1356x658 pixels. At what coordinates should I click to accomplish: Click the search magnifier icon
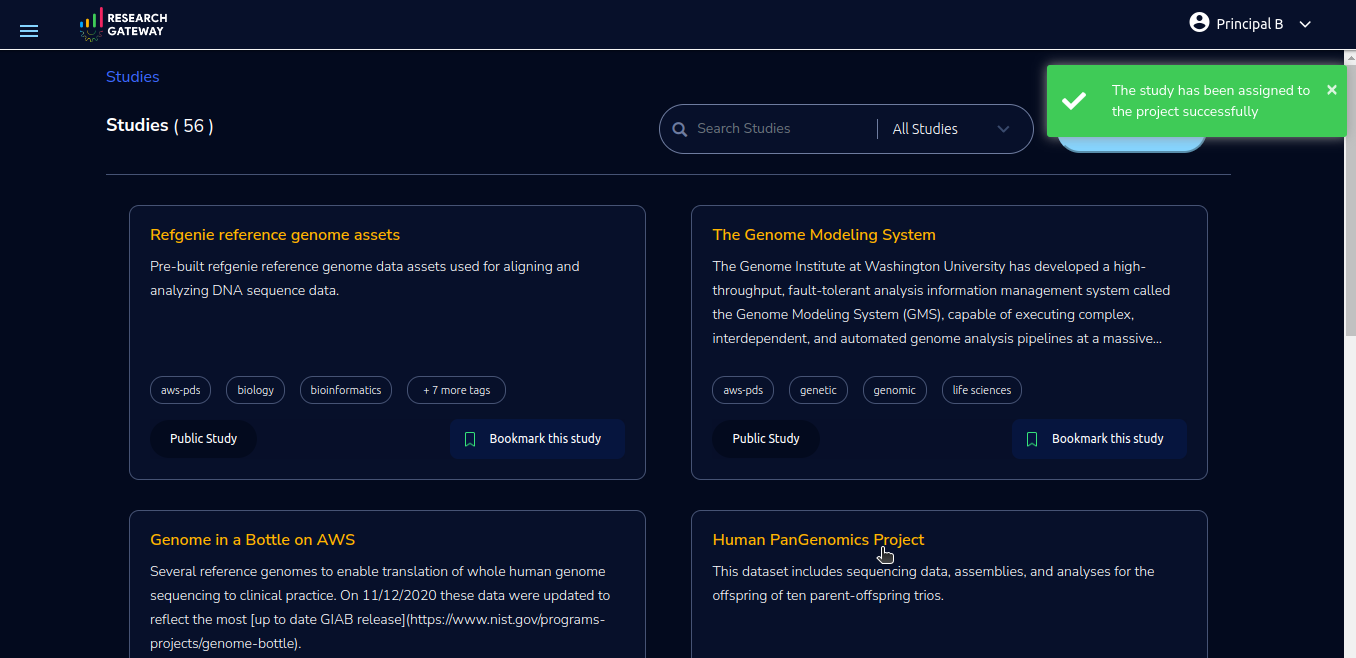[x=680, y=129]
